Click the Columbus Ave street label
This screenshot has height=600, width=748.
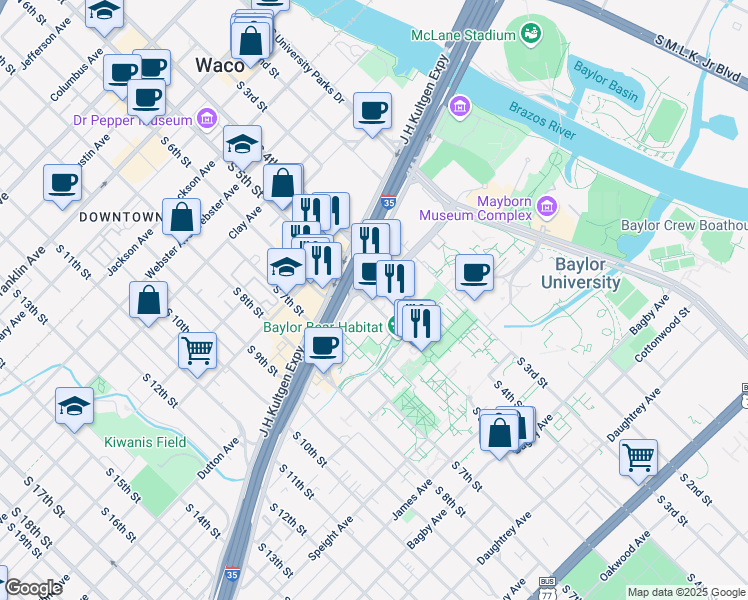[x=76, y=74]
